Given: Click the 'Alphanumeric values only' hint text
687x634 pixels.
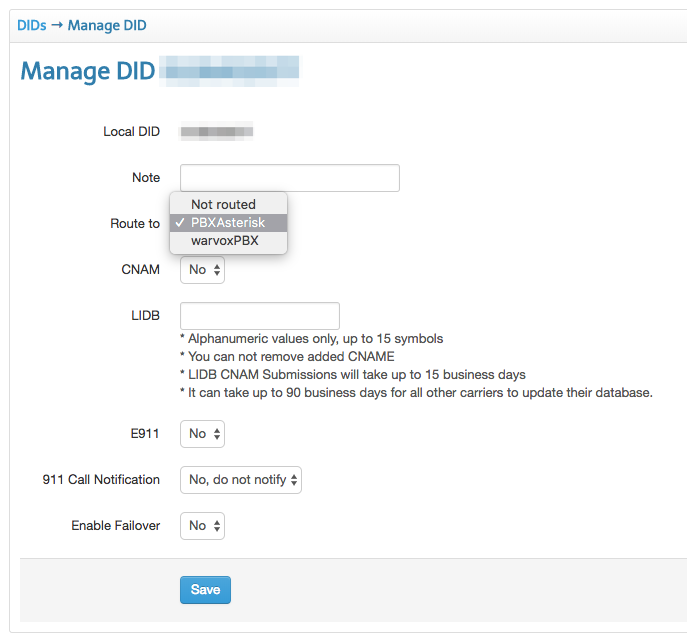Looking at the screenshot, I should click(x=311, y=338).
